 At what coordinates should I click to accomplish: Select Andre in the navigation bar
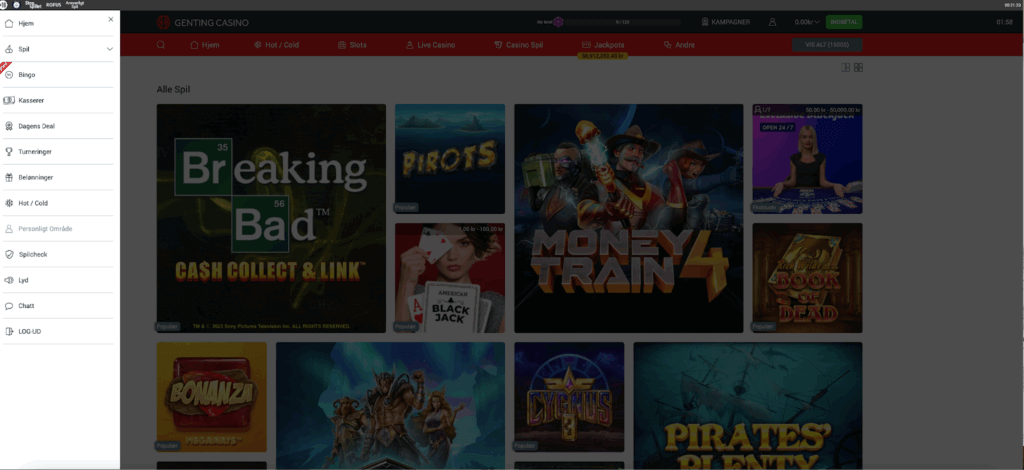(679, 45)
